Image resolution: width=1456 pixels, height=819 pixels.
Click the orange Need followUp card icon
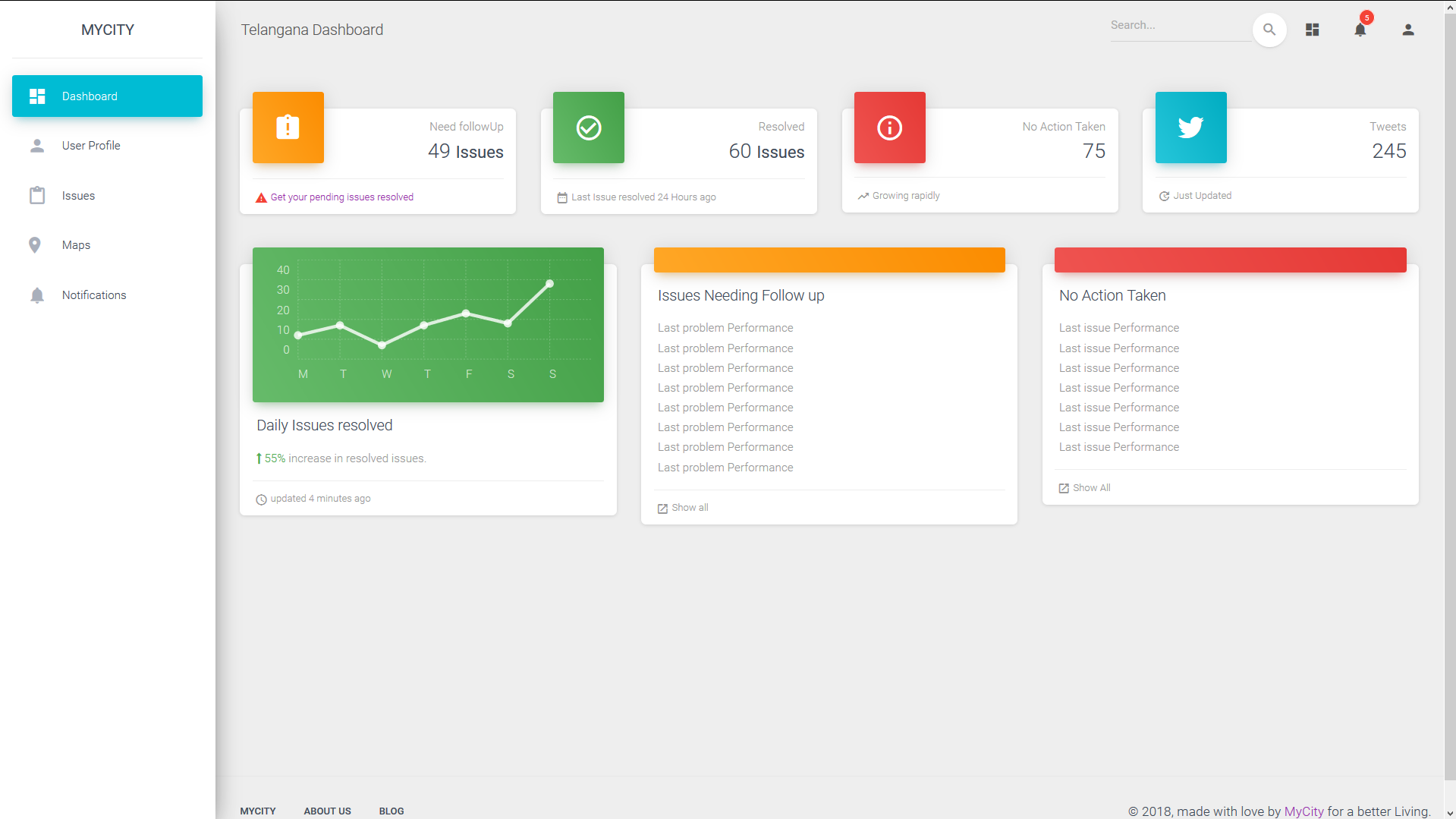tap(288, 128)
